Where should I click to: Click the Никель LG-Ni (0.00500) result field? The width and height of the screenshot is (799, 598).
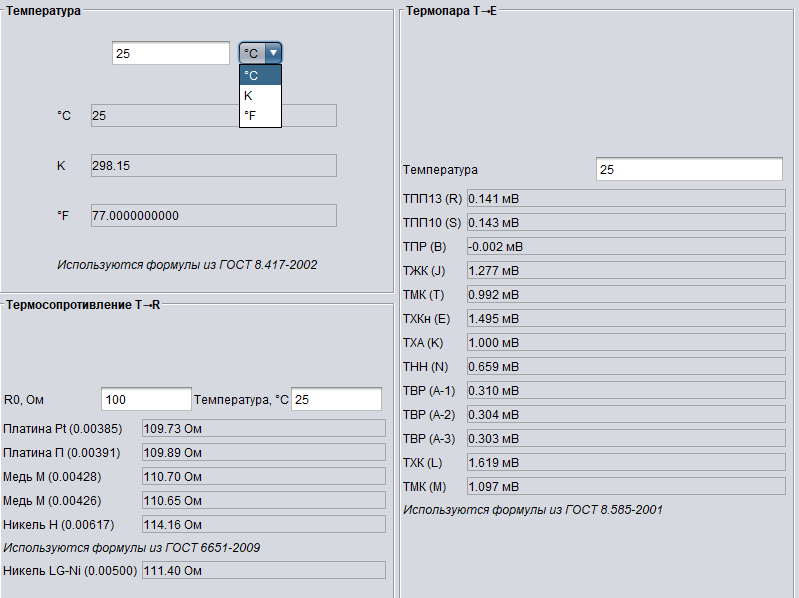tap(263, 571)
